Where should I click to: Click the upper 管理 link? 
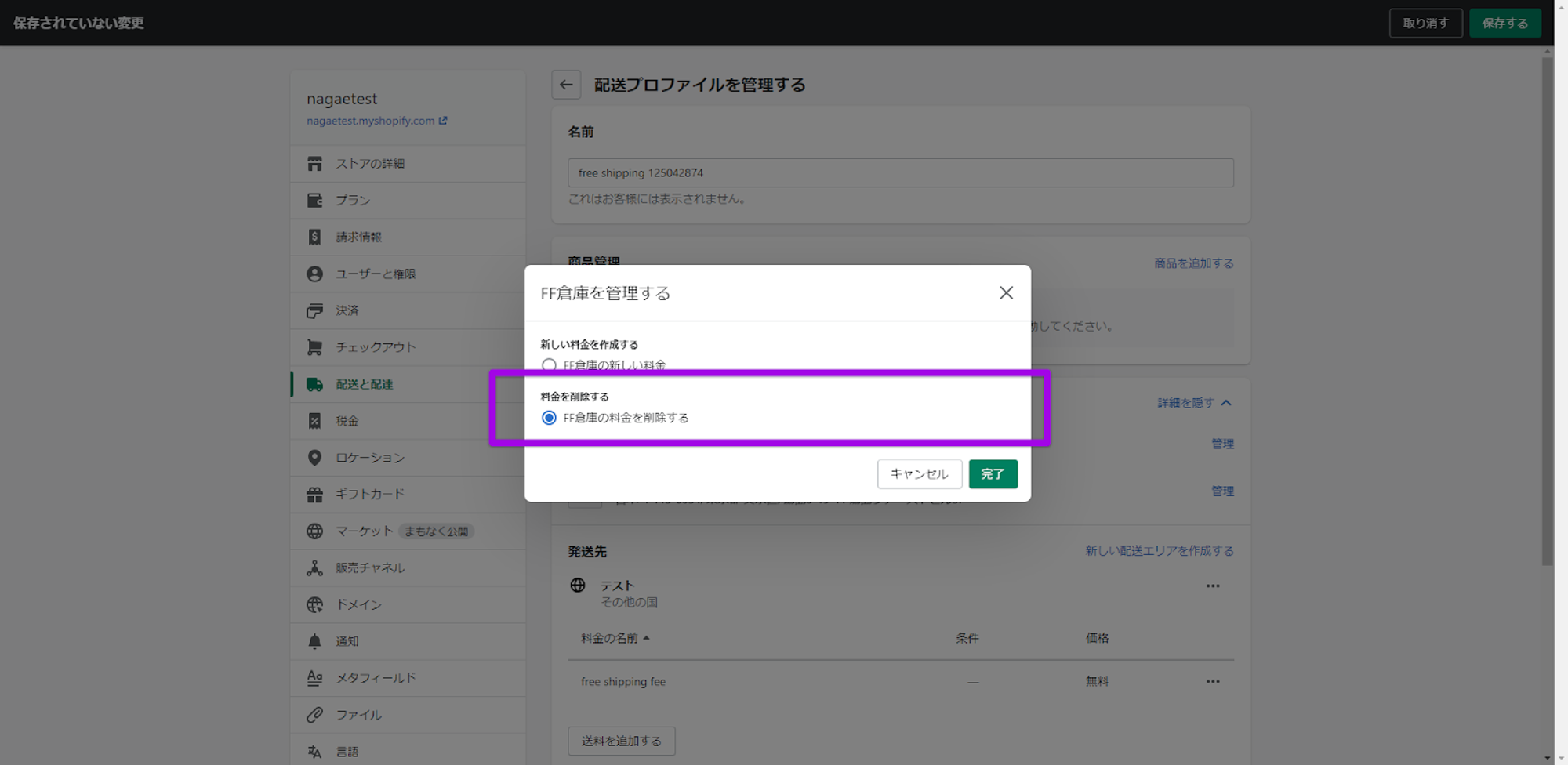tap(1222, 444)
